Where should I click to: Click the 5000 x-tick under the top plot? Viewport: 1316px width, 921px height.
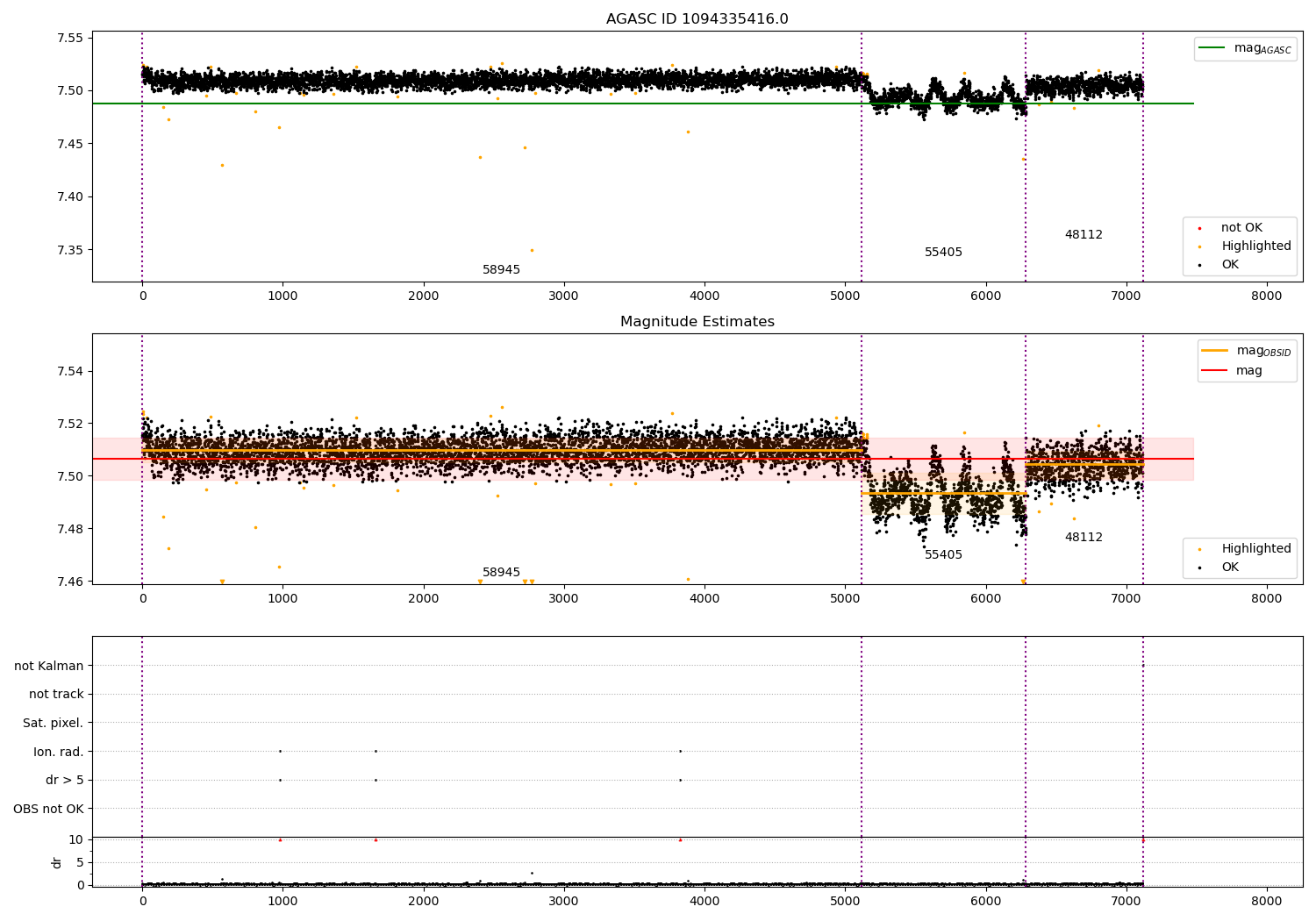[845, 296]
